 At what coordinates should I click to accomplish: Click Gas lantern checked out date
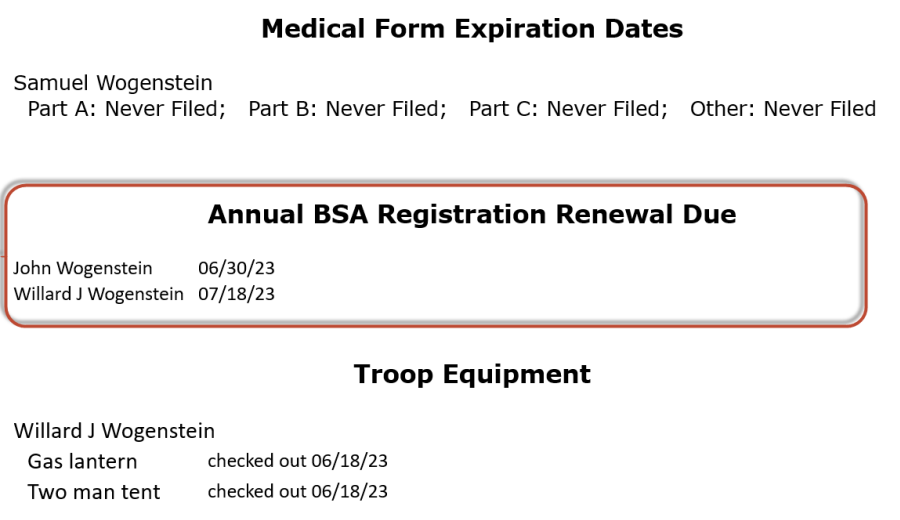[297, 461]
